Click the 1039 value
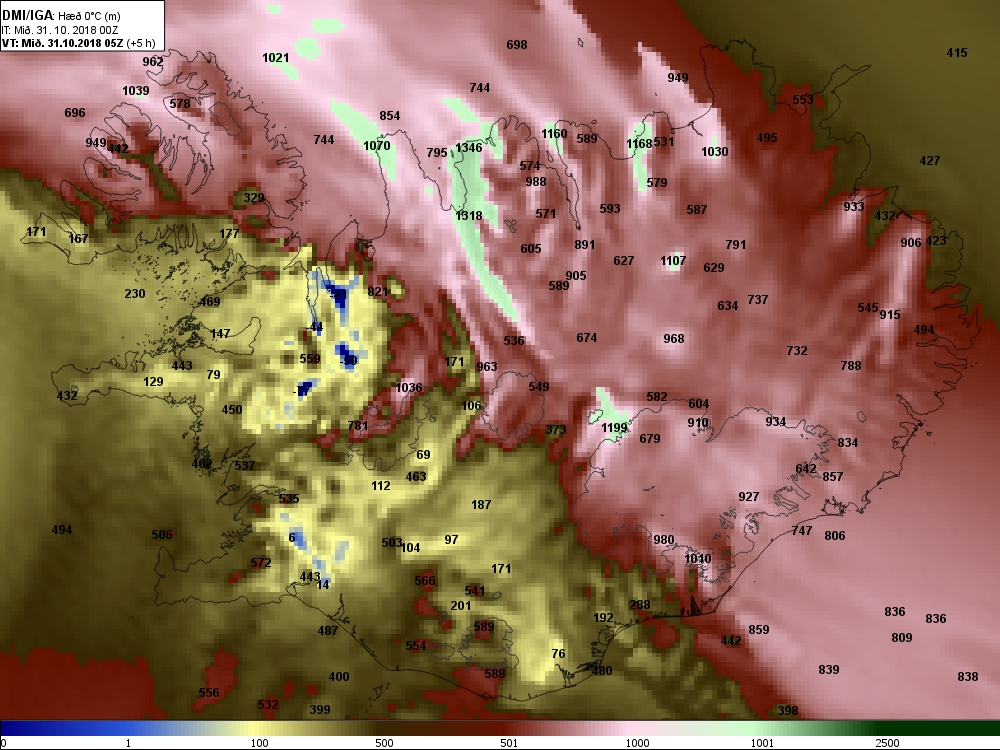This screenshot has height=750, width=1000. coord(135,91)
